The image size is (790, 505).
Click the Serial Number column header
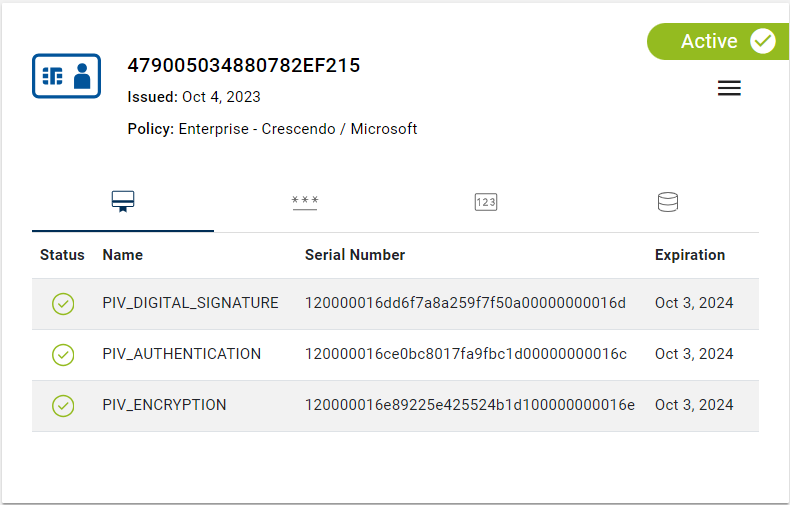tap(355, 255)
